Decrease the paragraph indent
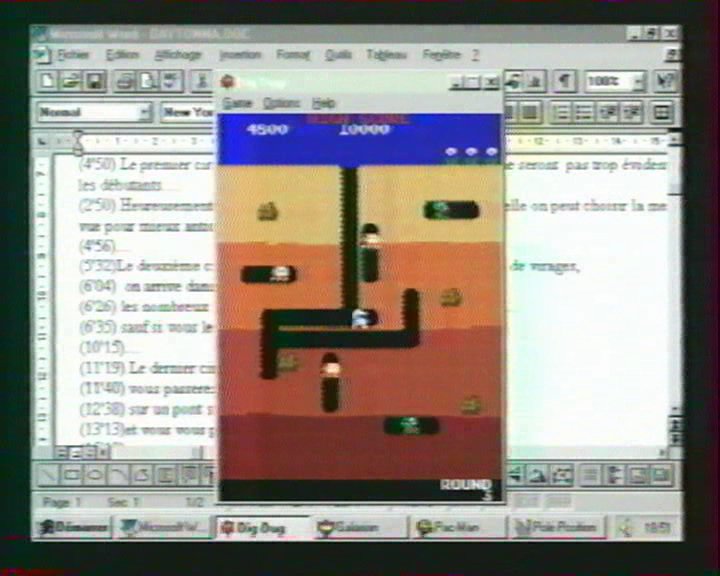The image size is (720, 576). tap(607, 113)
